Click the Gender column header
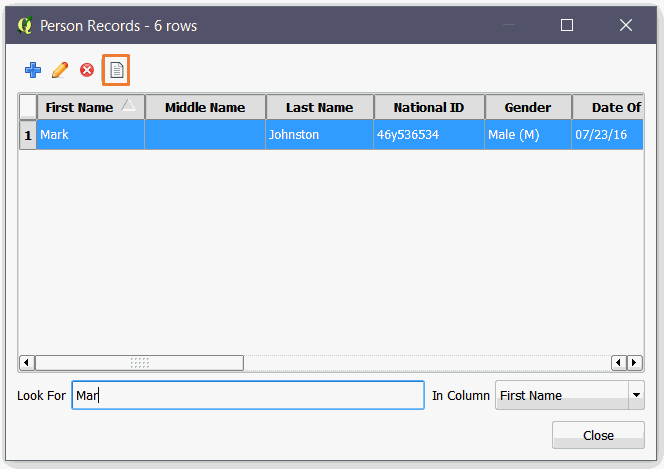Image resolution: width=664 pixels, height=469 pixels. tap(527, 108)
